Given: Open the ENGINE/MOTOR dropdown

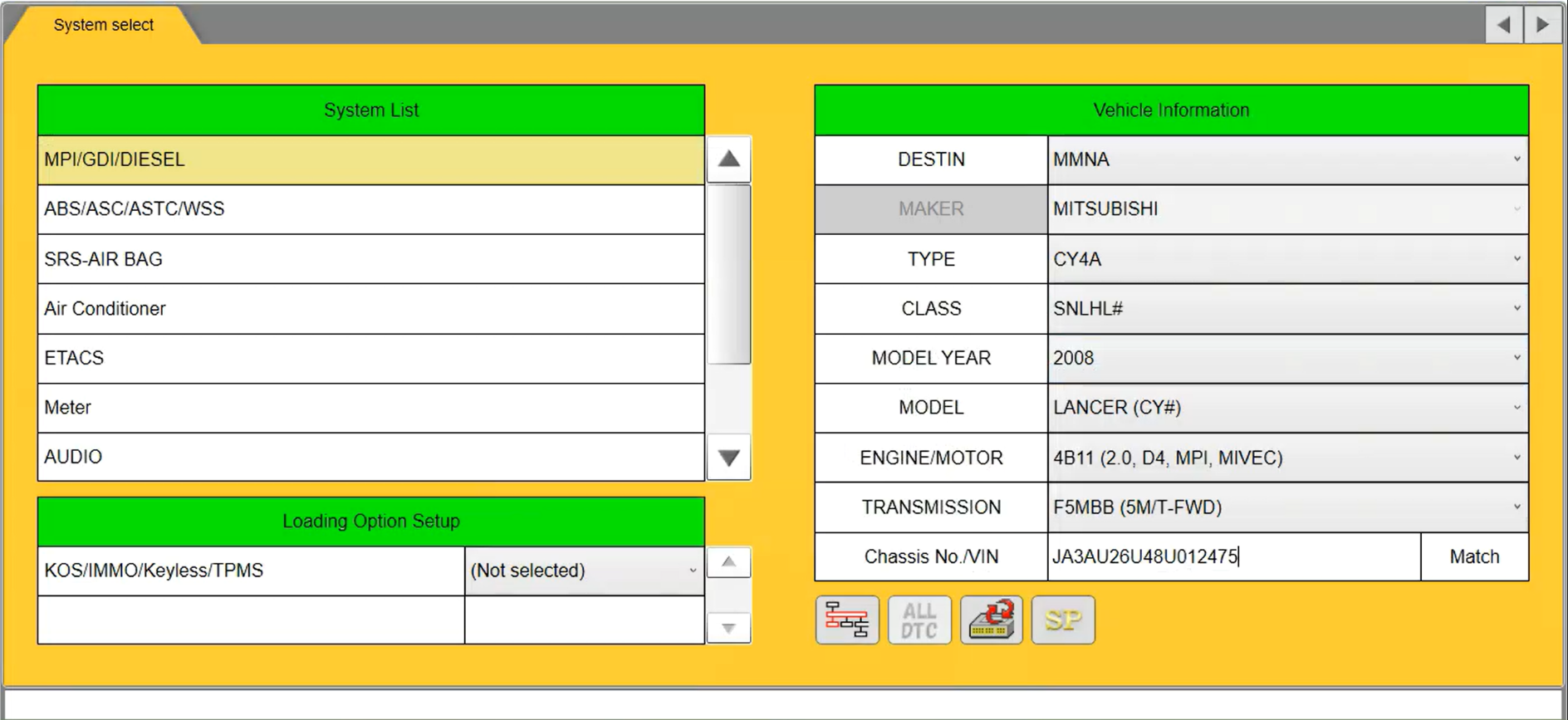Looking at the screenshot, I should [1287, 458].
